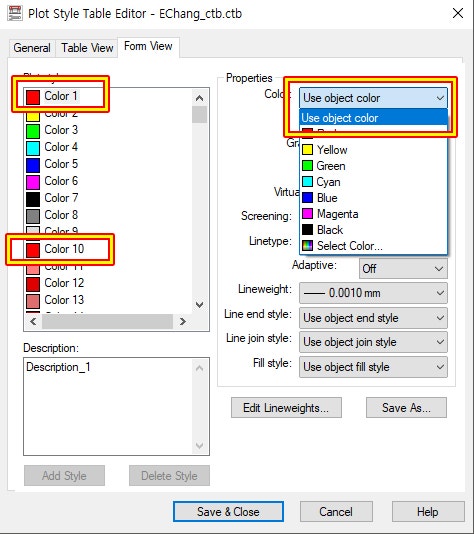This screenshot has width=474, height=534.
Task: Switch to the General tab
Action: [x=32, y=48]
